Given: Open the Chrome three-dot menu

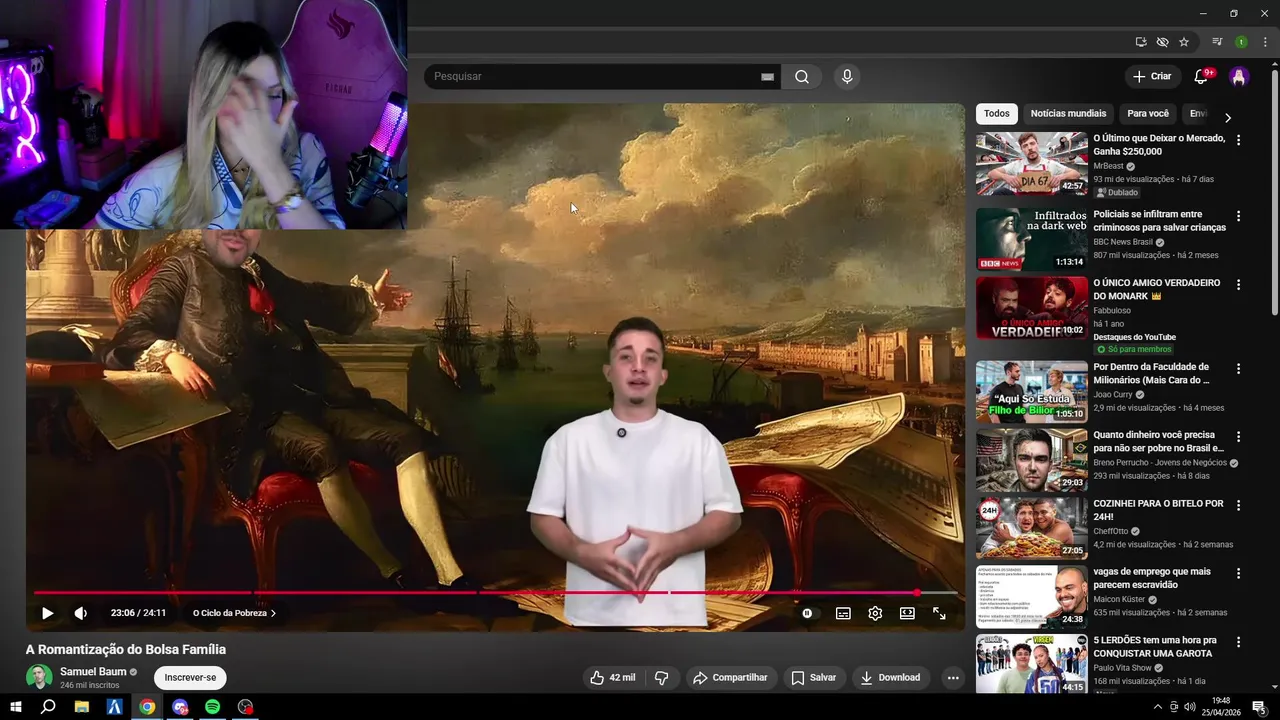Looking at the screenshot, I should click(x=1265, y=42).
